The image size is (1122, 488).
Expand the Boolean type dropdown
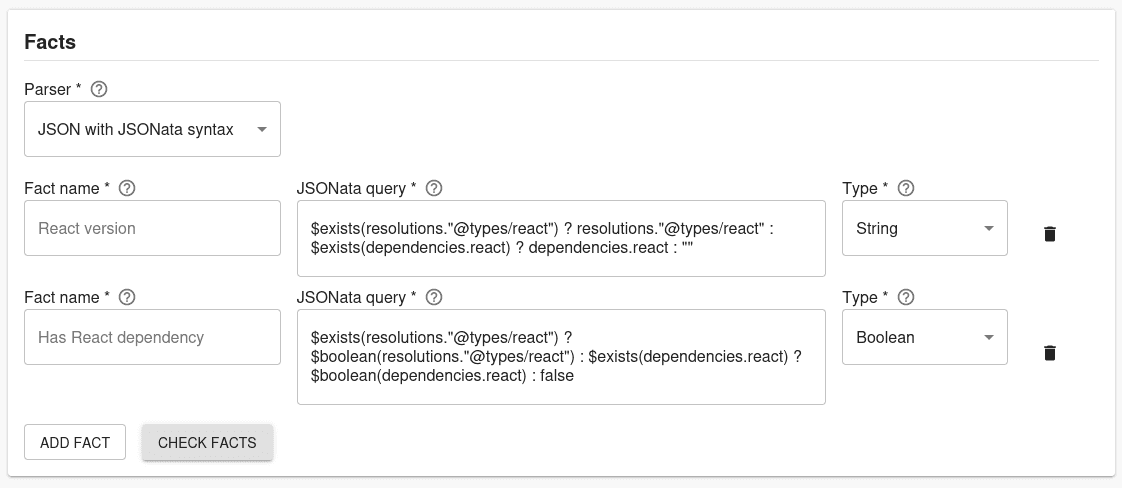coord(925,337)
